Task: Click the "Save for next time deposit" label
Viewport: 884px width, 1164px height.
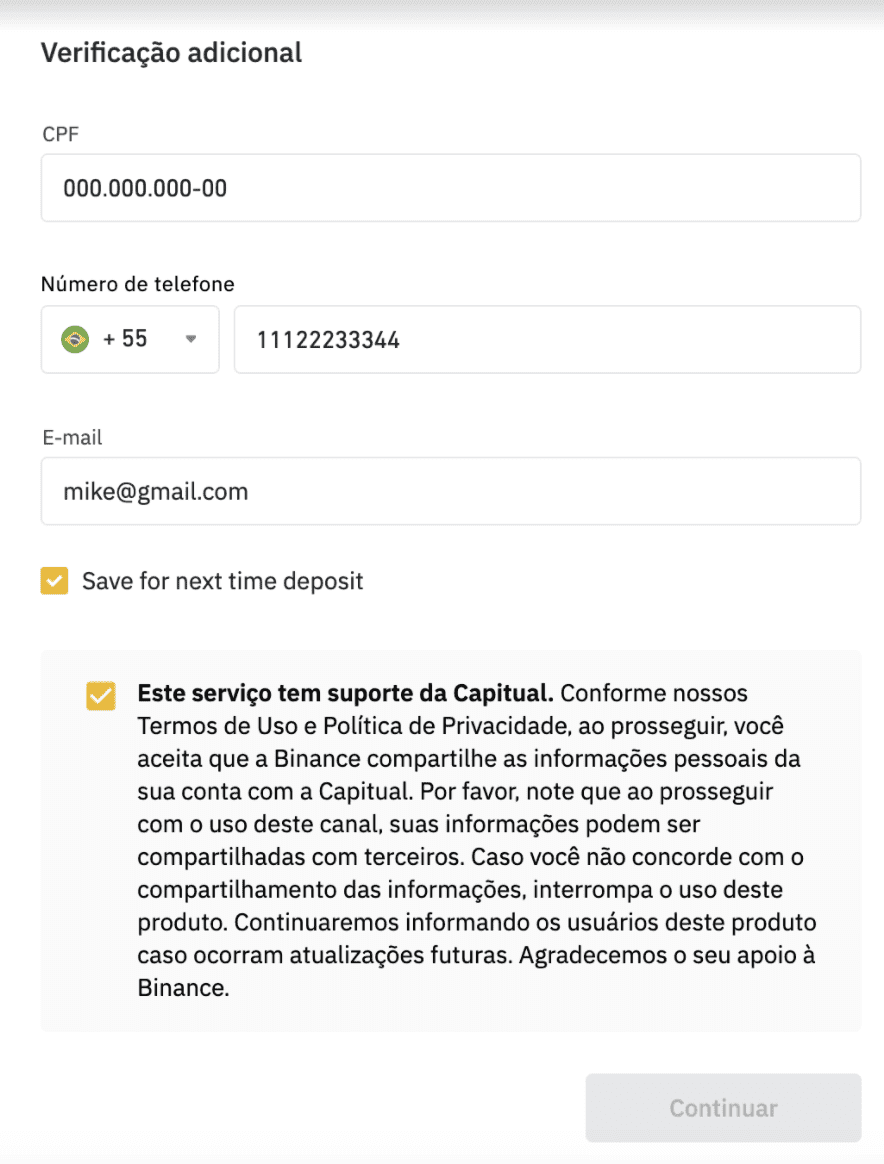Action: click(x=223, y=581)
